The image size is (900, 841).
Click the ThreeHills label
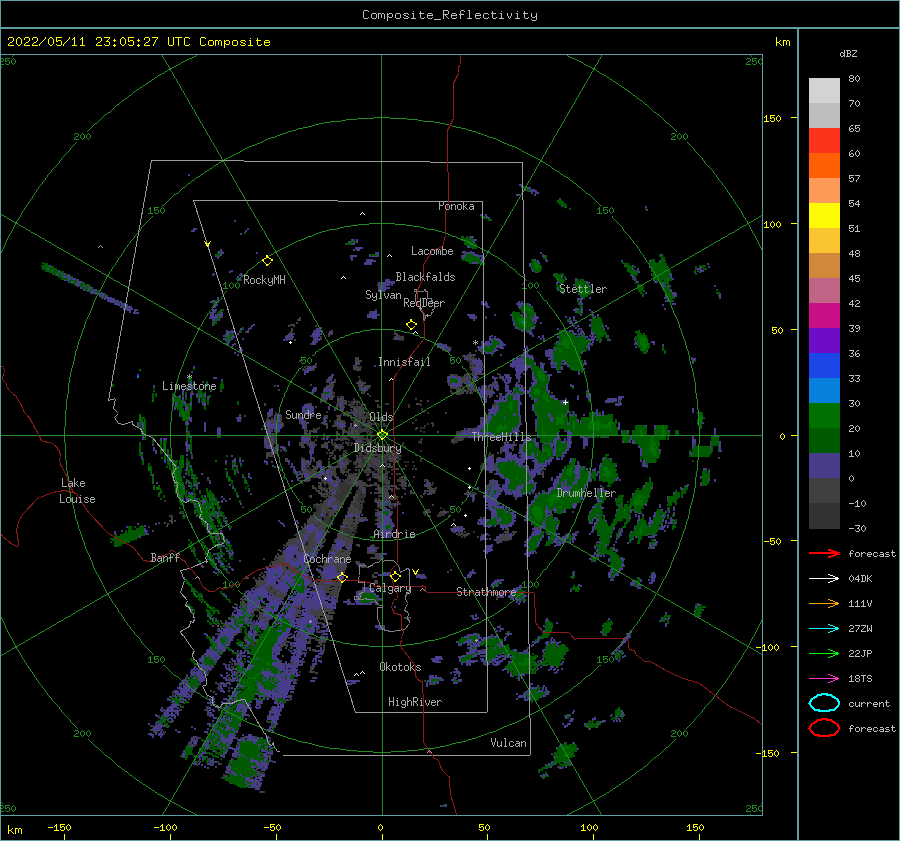click(x=502, y=437)
